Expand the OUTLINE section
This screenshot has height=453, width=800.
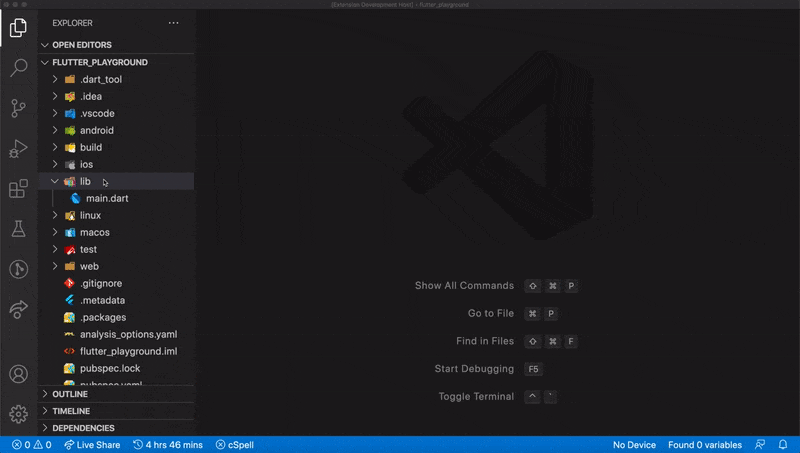coord(116,394)
